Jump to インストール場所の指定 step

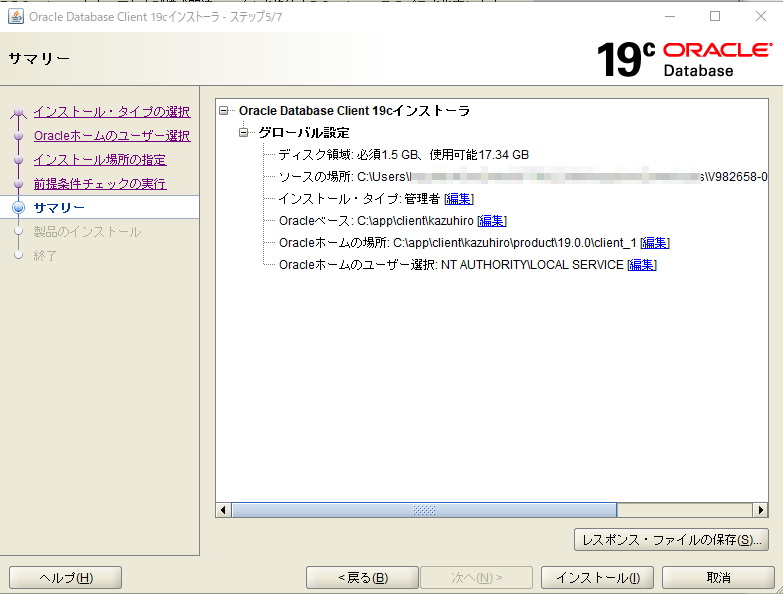[99, 160]
